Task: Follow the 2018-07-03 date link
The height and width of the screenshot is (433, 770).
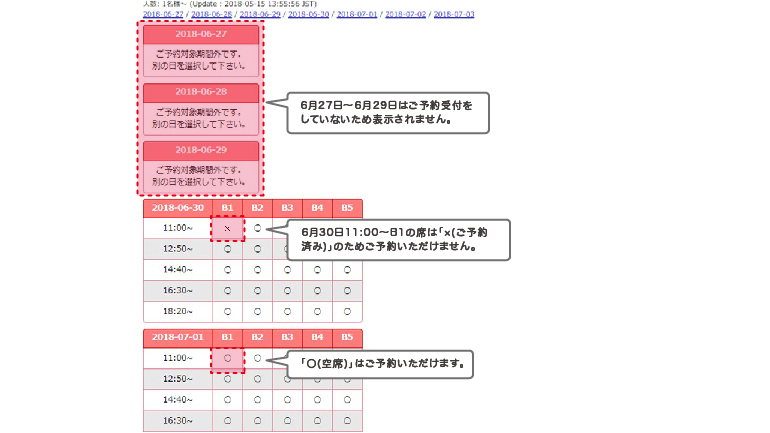Action: click(453, 15)
